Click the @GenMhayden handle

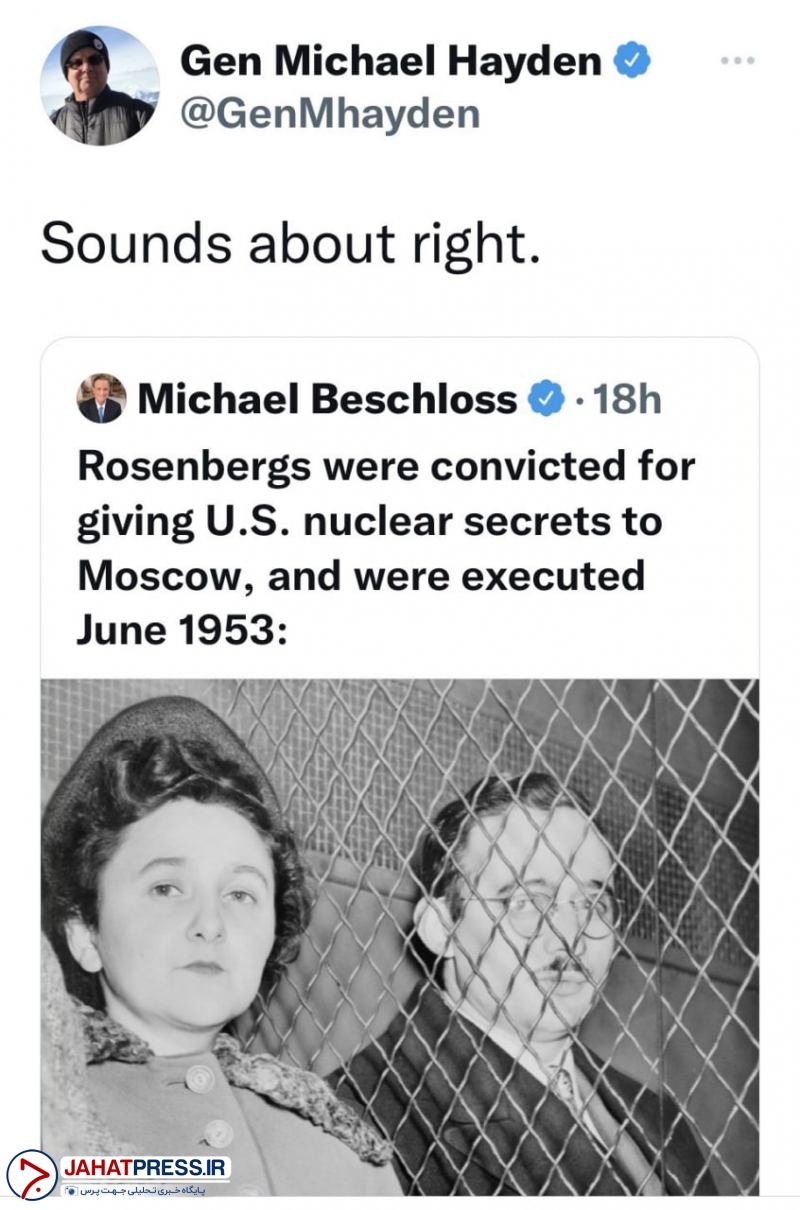coord(329,114)
